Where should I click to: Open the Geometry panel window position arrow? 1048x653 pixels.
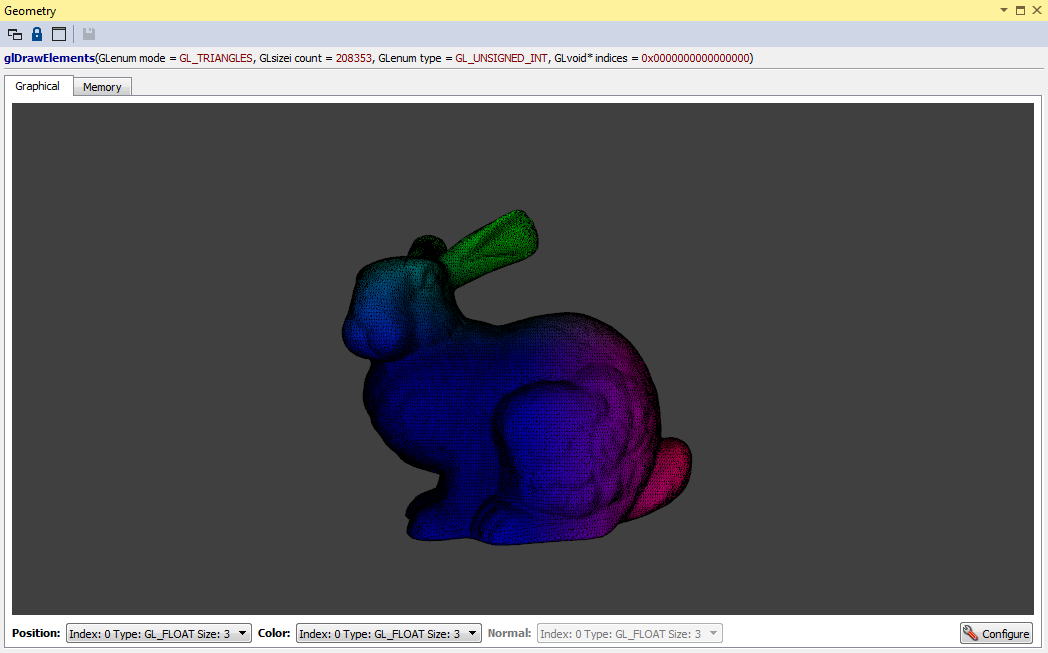coord(1004,10)
